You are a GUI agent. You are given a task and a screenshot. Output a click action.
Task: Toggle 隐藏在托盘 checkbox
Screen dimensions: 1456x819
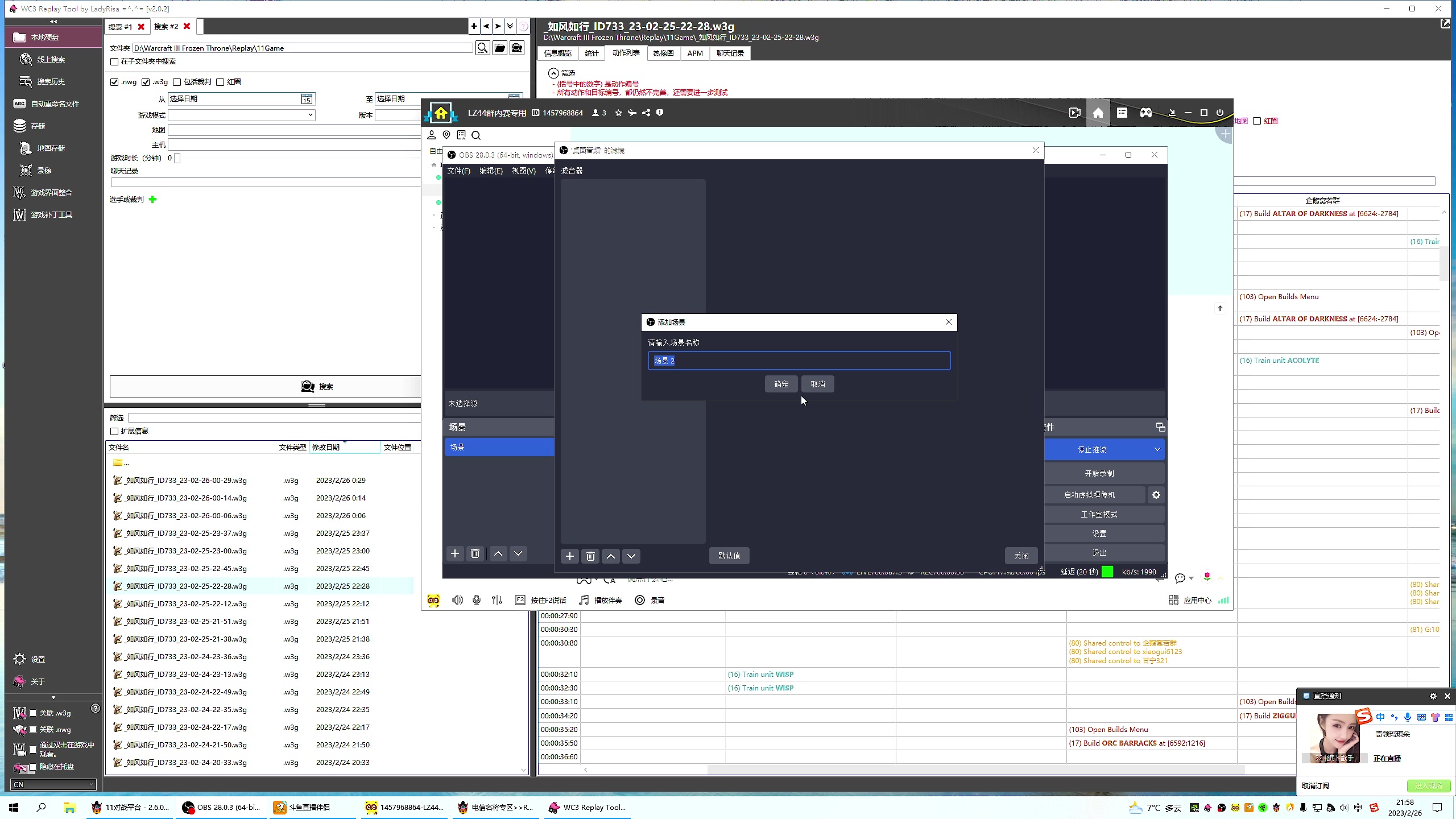coord(33,767)
